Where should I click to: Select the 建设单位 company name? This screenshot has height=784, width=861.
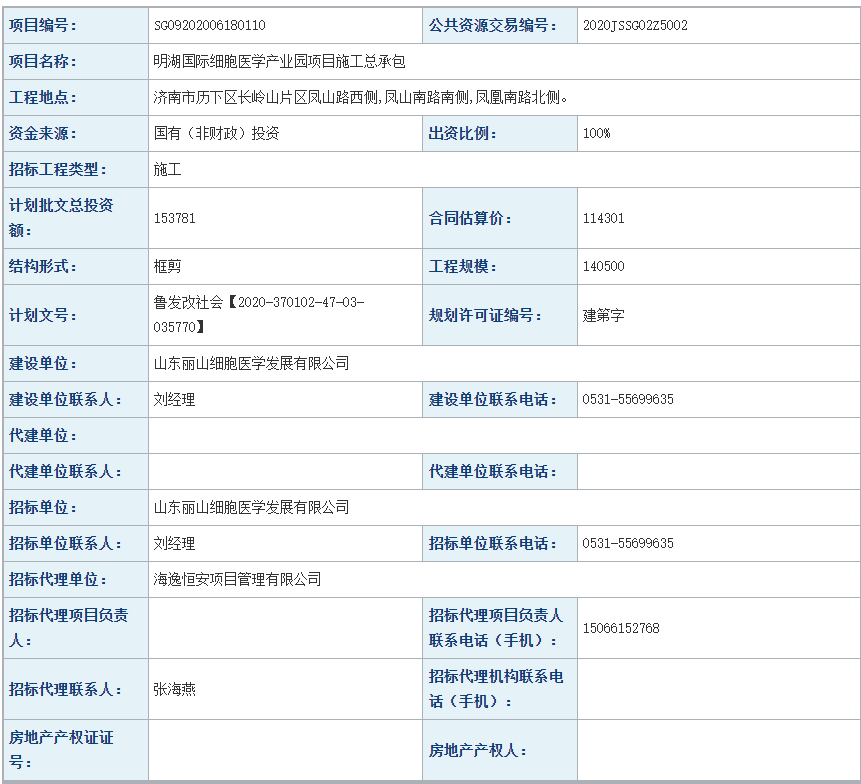[x=251, y=363]
